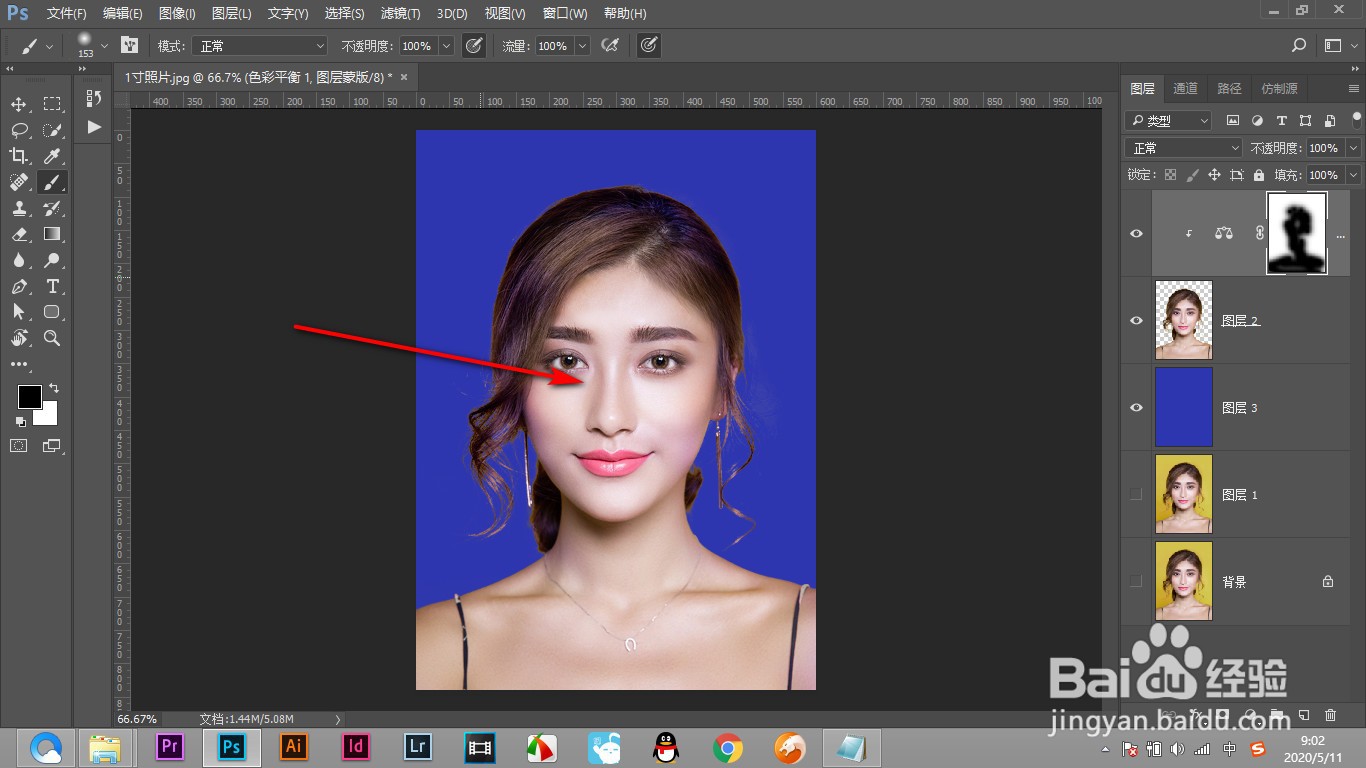Open the brush mode 正常 dropdown

pyautogui.click(x=260, y=46)
